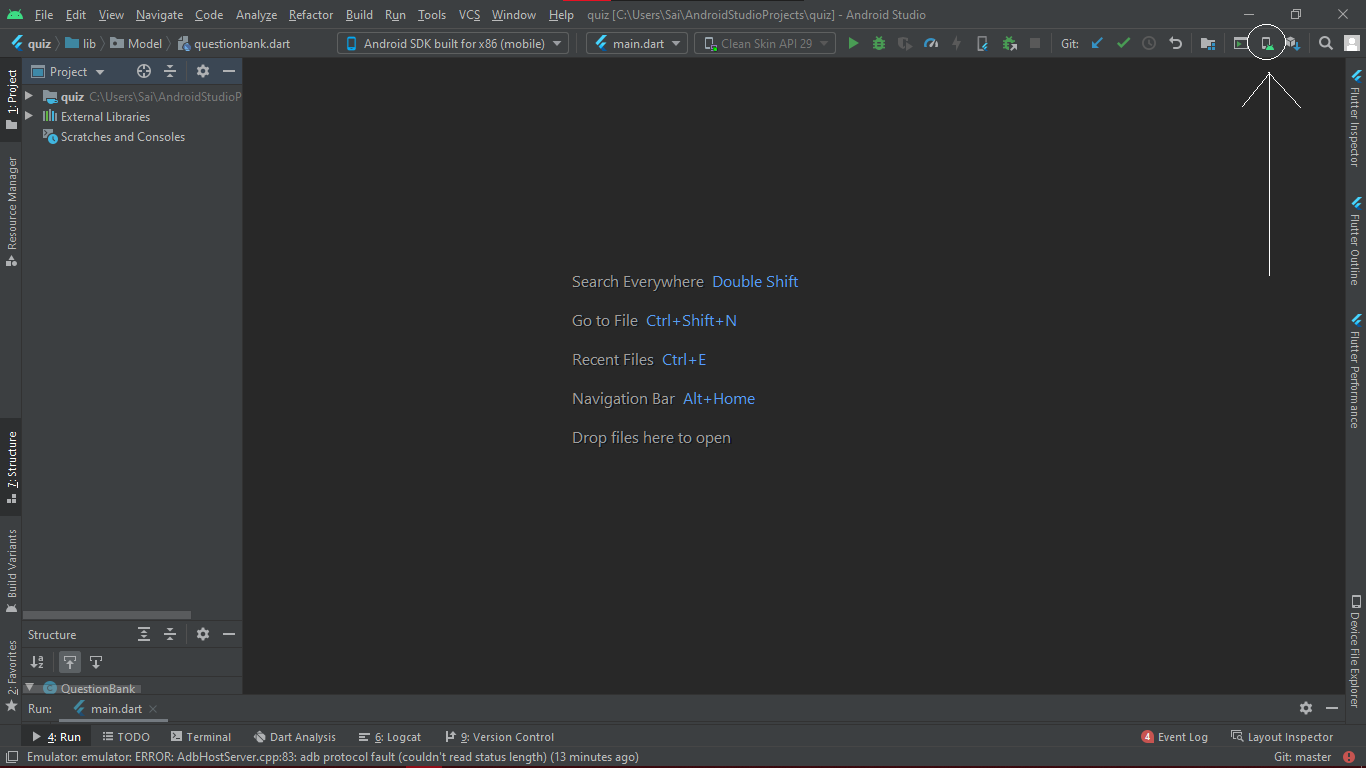Click the Project panel horizontal scrollbar

point(107,615)
